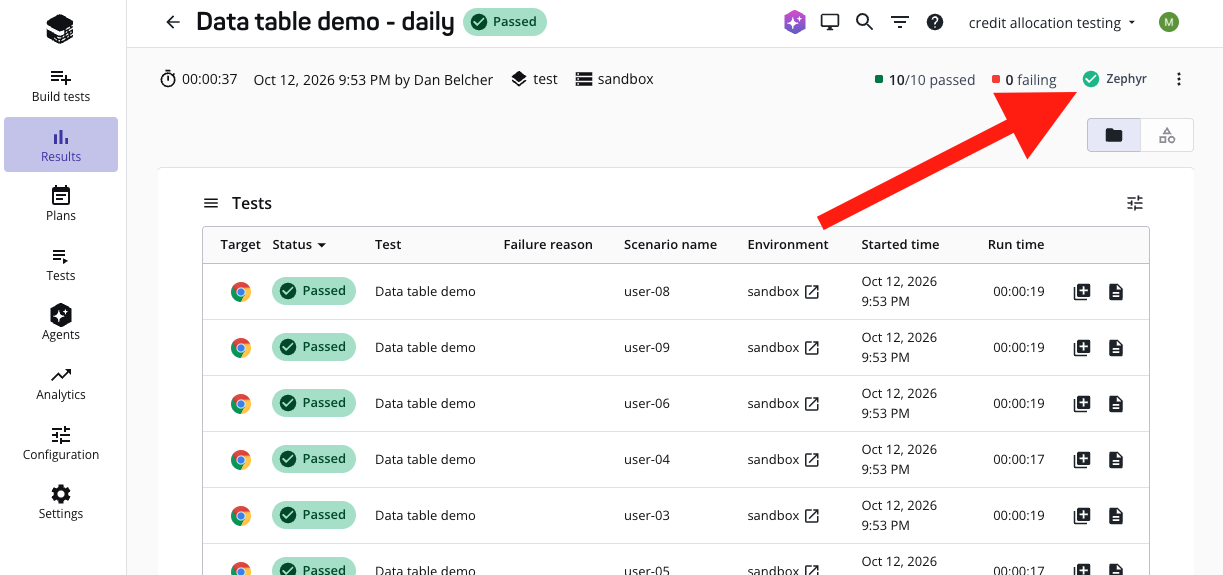This screenshot has height=575, width=1223.
Task: Open document icon for user-09 row
Action: [x=1116, y=348]
